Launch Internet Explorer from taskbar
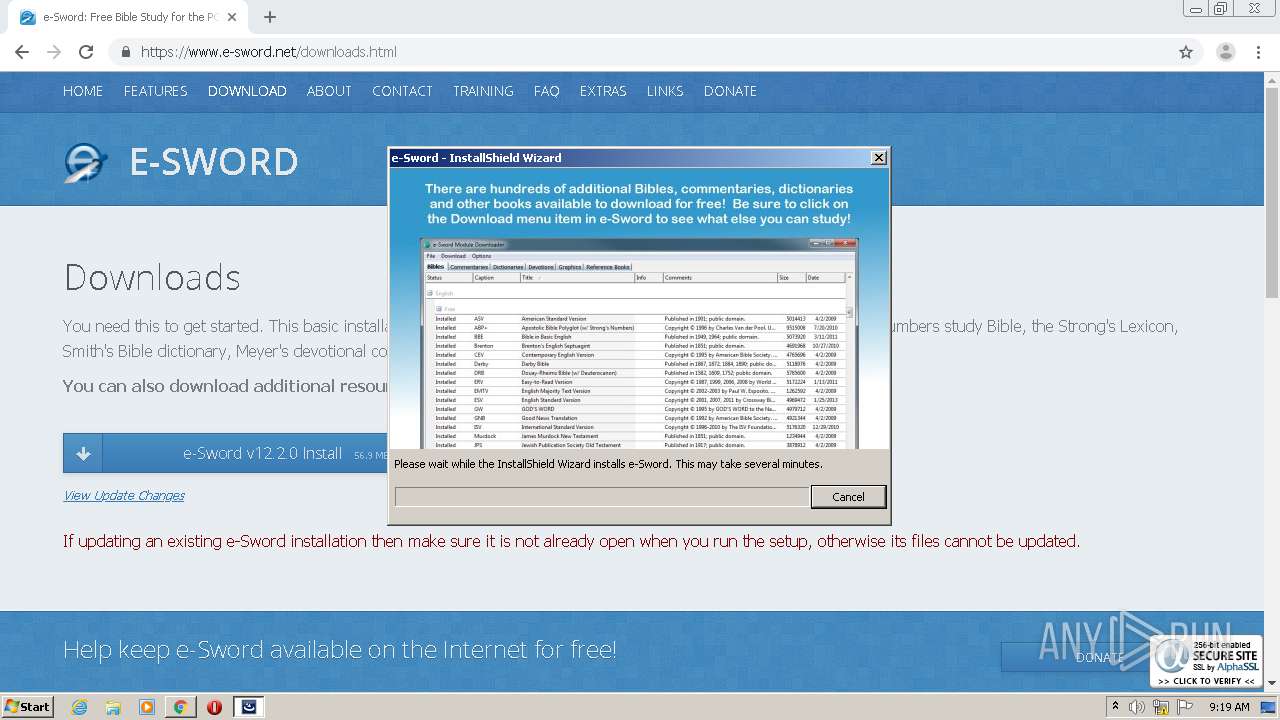The height and width of the screenshot is (720, 1280). 80,707
